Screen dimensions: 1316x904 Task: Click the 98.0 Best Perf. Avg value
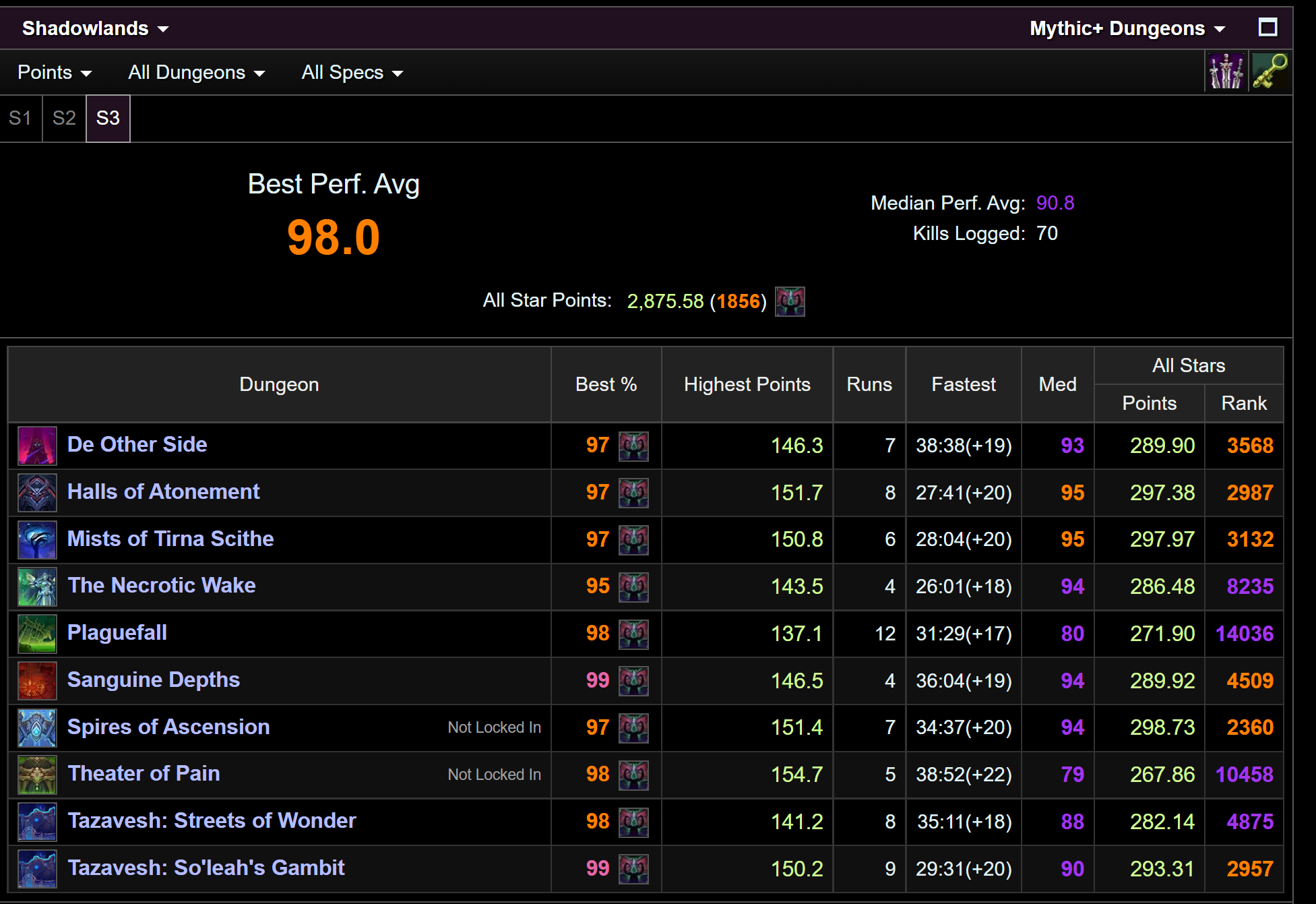coord(334,238)
